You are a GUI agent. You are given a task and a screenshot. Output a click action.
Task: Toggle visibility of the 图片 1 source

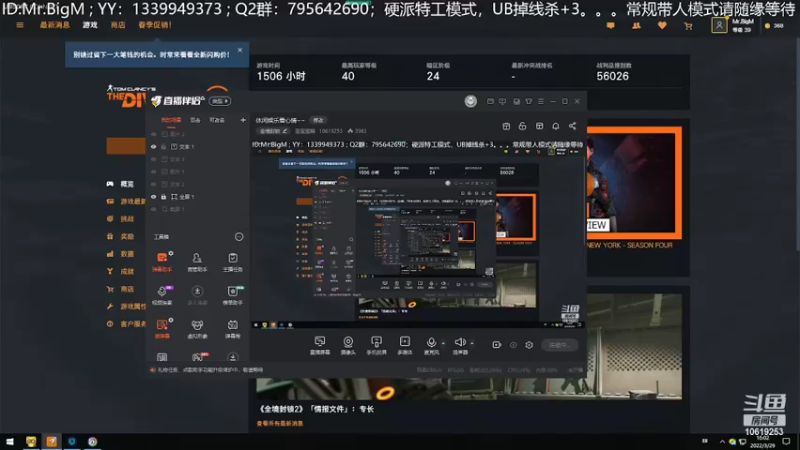154,171
